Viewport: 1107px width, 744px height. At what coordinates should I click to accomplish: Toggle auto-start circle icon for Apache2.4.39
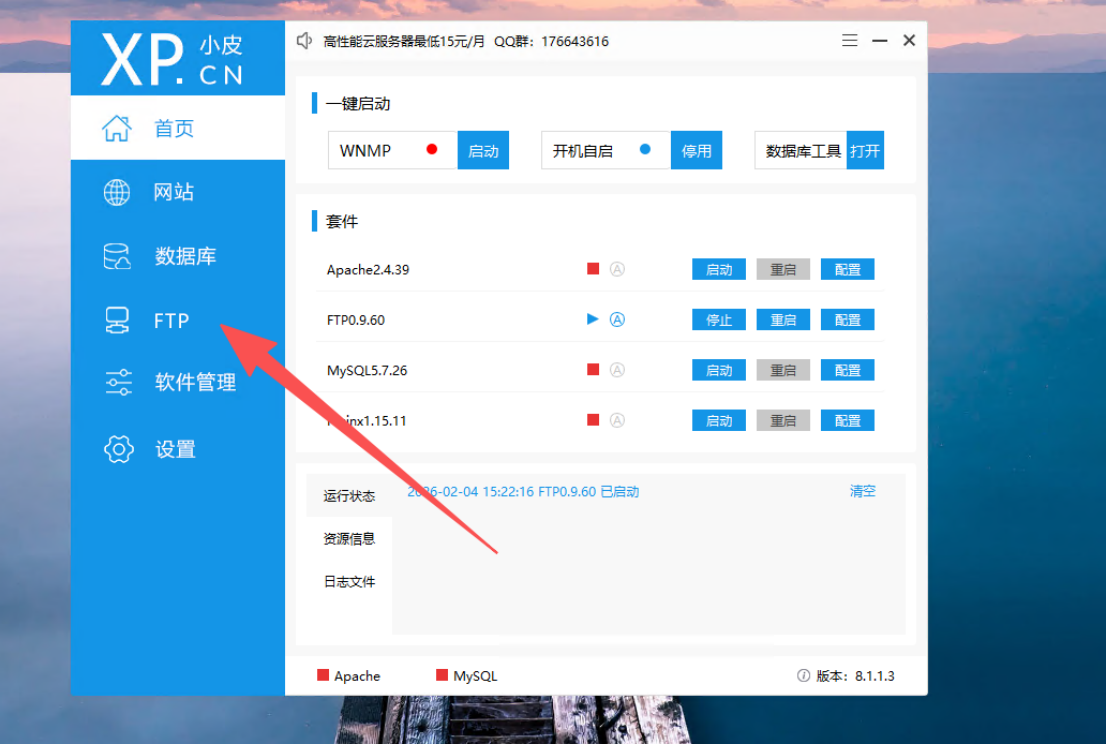[x=617, y=269]
